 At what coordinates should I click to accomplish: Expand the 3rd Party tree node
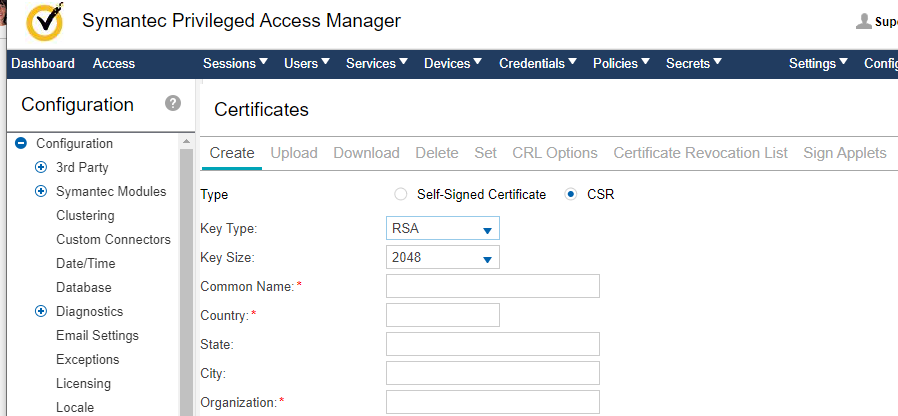pyautogui.click(x=41, y=168)
